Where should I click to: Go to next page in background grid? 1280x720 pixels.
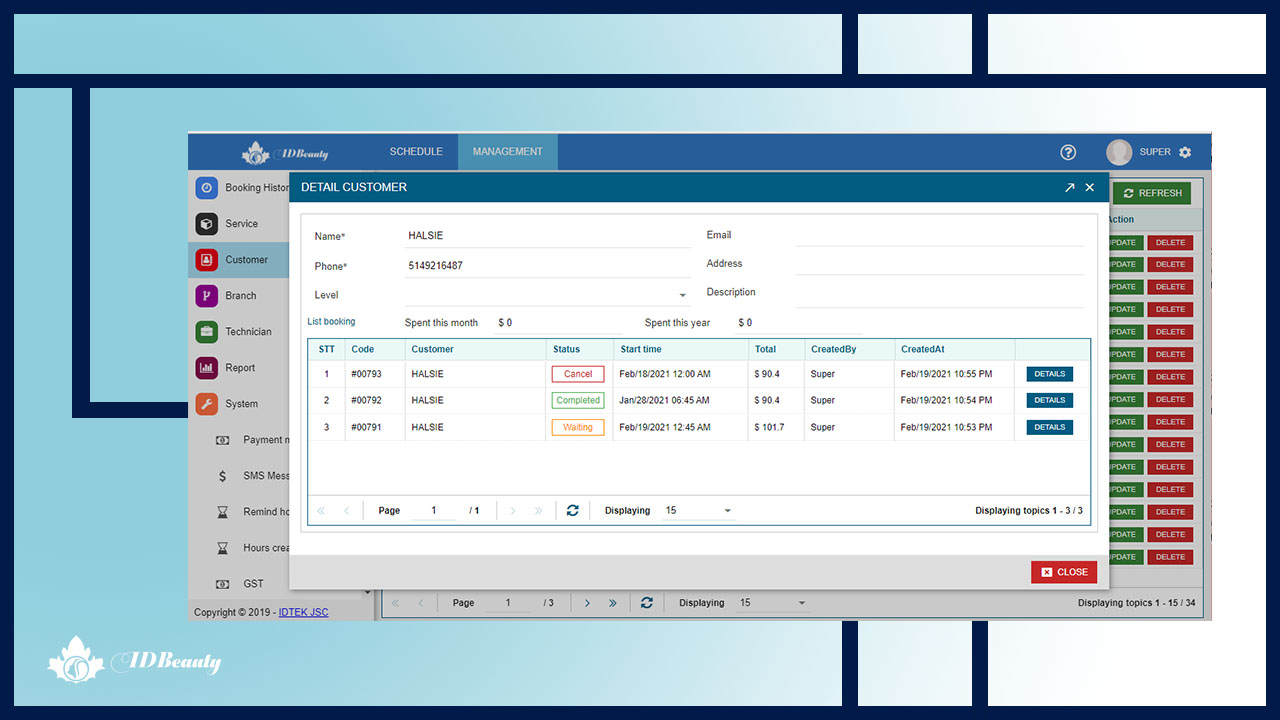(x=587, y=603)
